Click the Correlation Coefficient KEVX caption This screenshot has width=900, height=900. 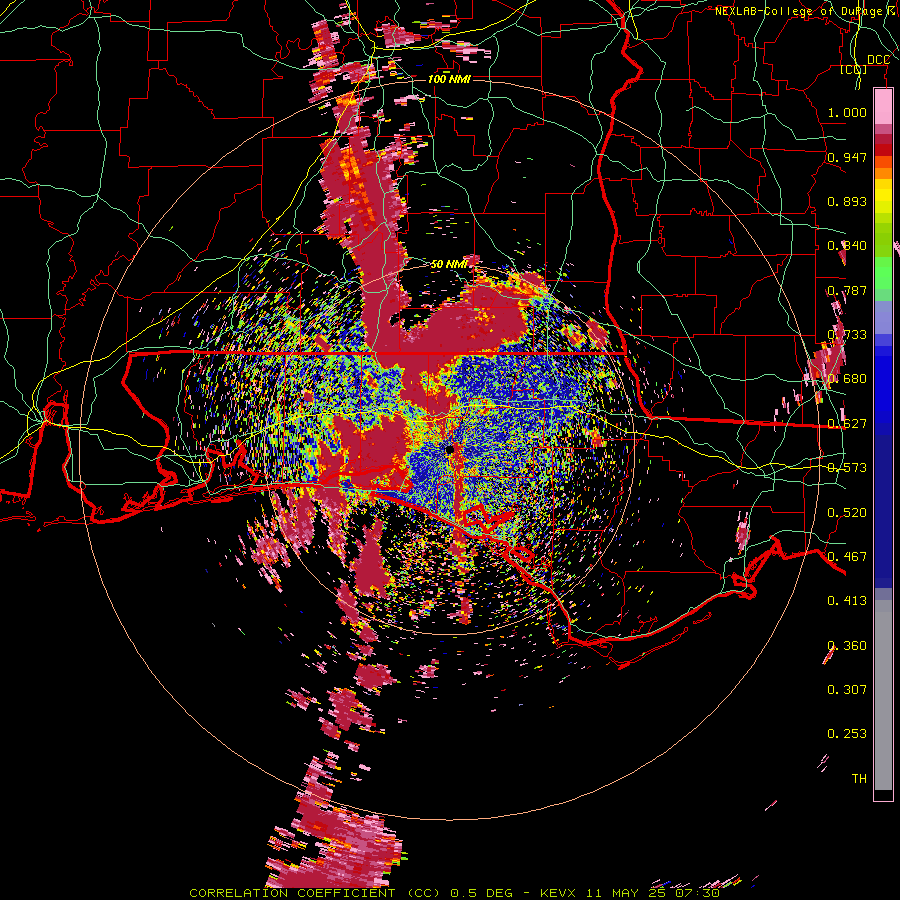point(454,893)
